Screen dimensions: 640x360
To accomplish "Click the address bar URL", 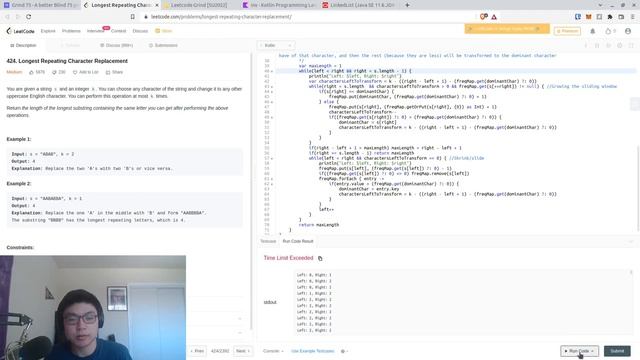I will coord(221,17).
